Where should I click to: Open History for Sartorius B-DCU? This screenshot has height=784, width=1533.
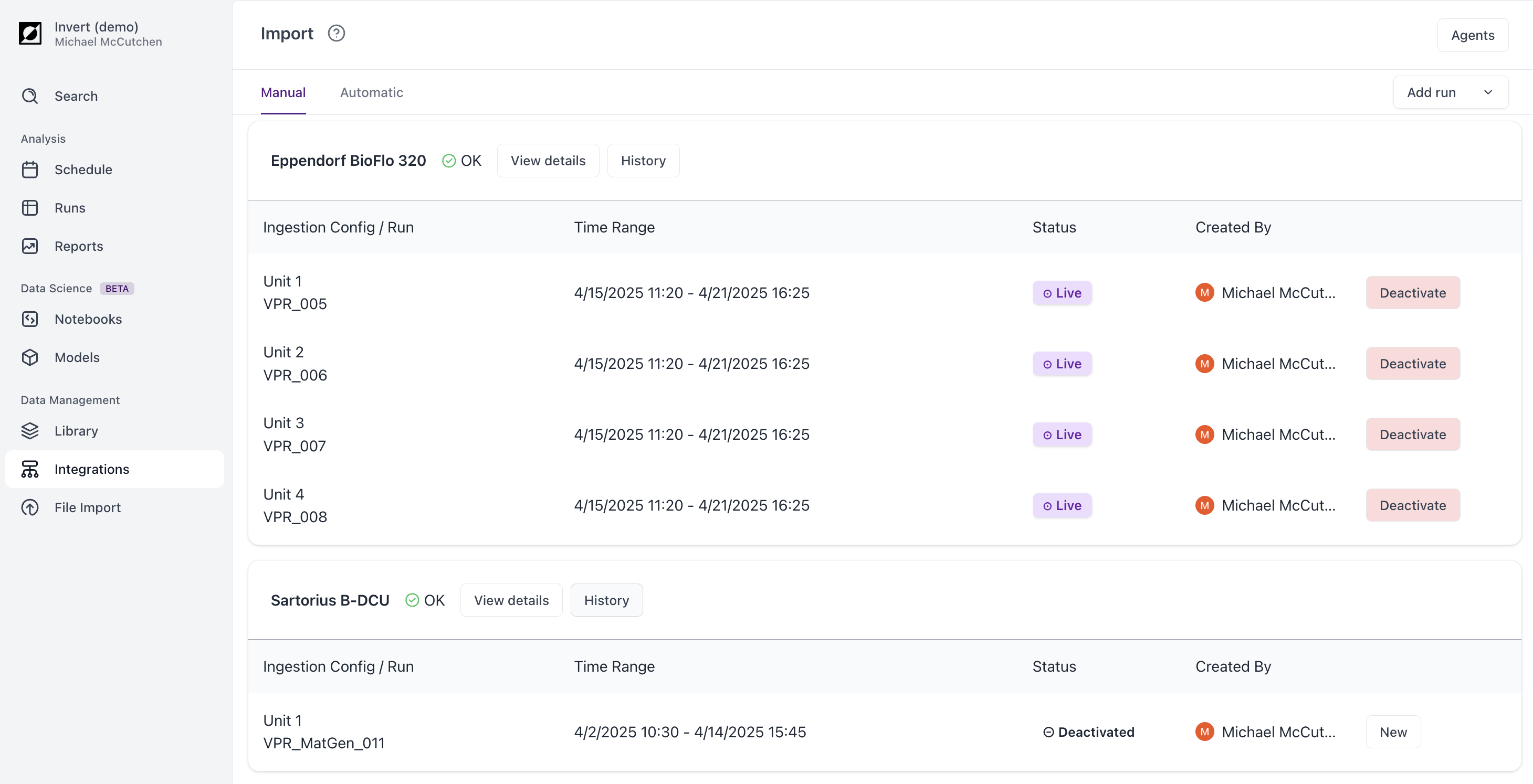click(606, 600)
